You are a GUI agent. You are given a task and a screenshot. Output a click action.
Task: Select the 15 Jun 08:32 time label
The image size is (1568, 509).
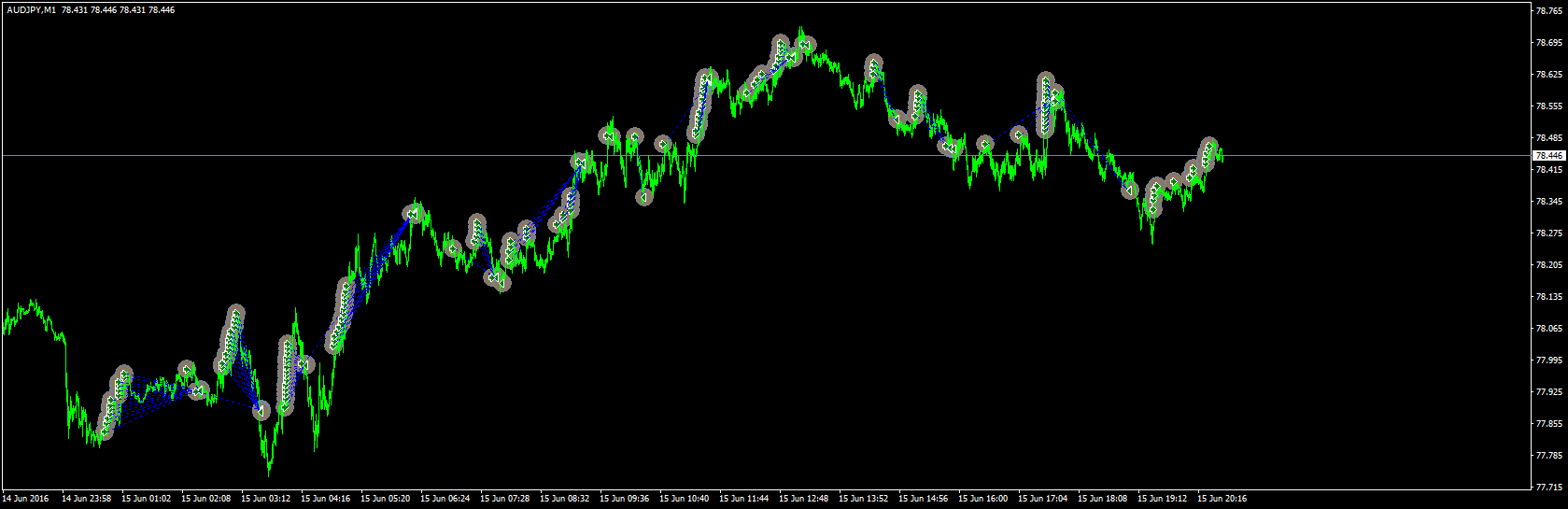(564, 499)
